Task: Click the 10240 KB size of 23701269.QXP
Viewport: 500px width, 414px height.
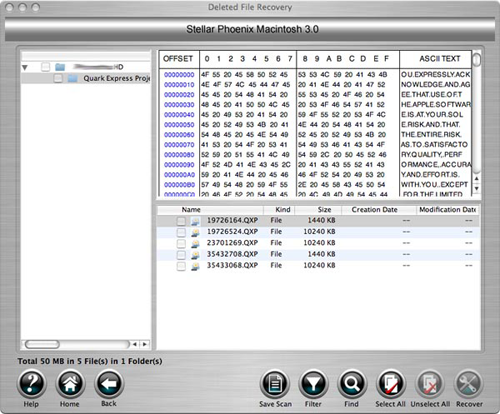Action: (319, 243)
